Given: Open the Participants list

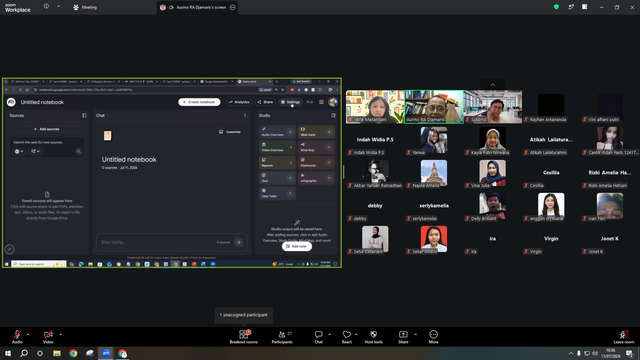Looking at the screenshot, I should click(x=282, y=337).
